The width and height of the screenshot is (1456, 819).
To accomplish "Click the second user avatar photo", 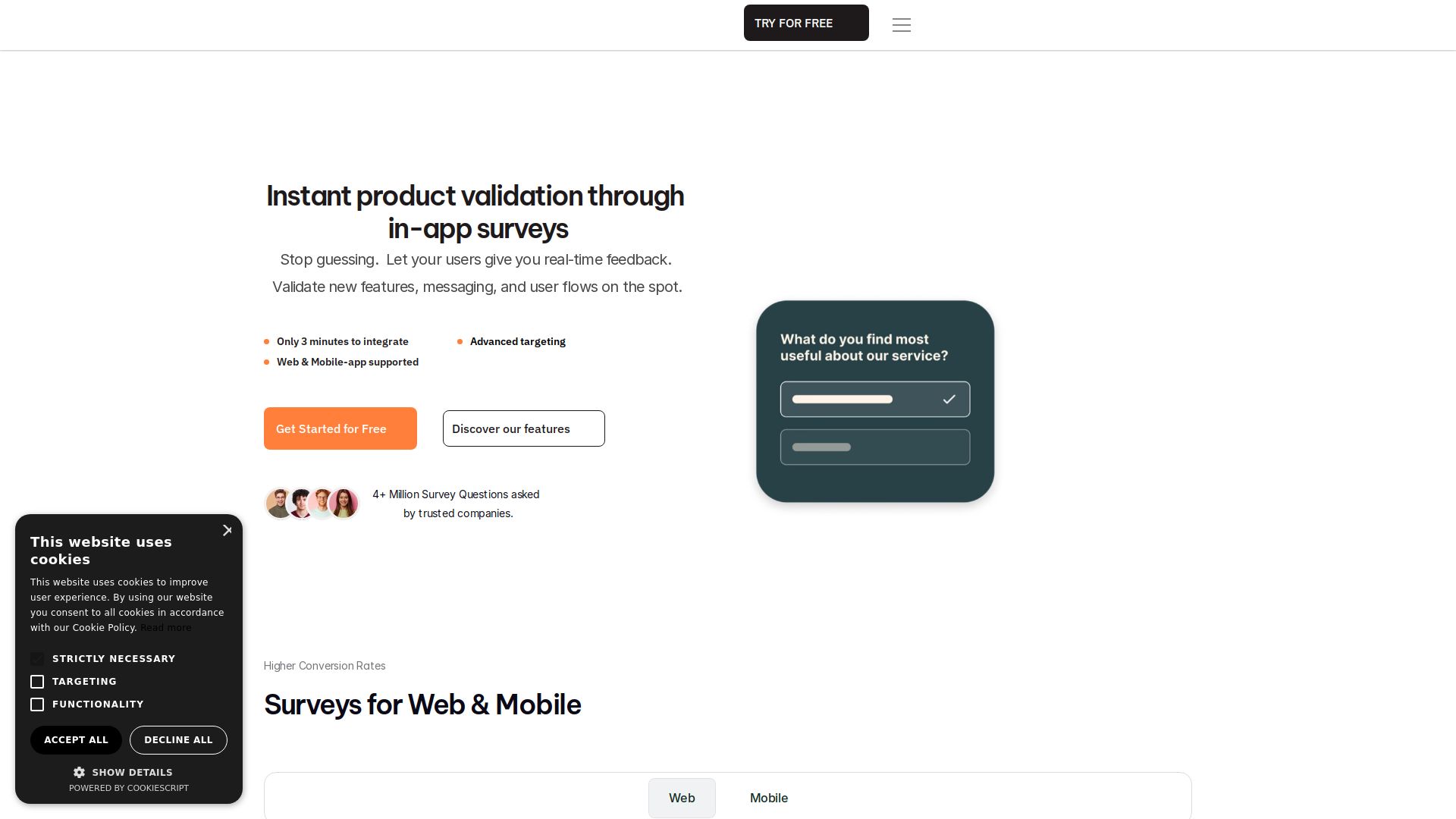I will [301, 504].
